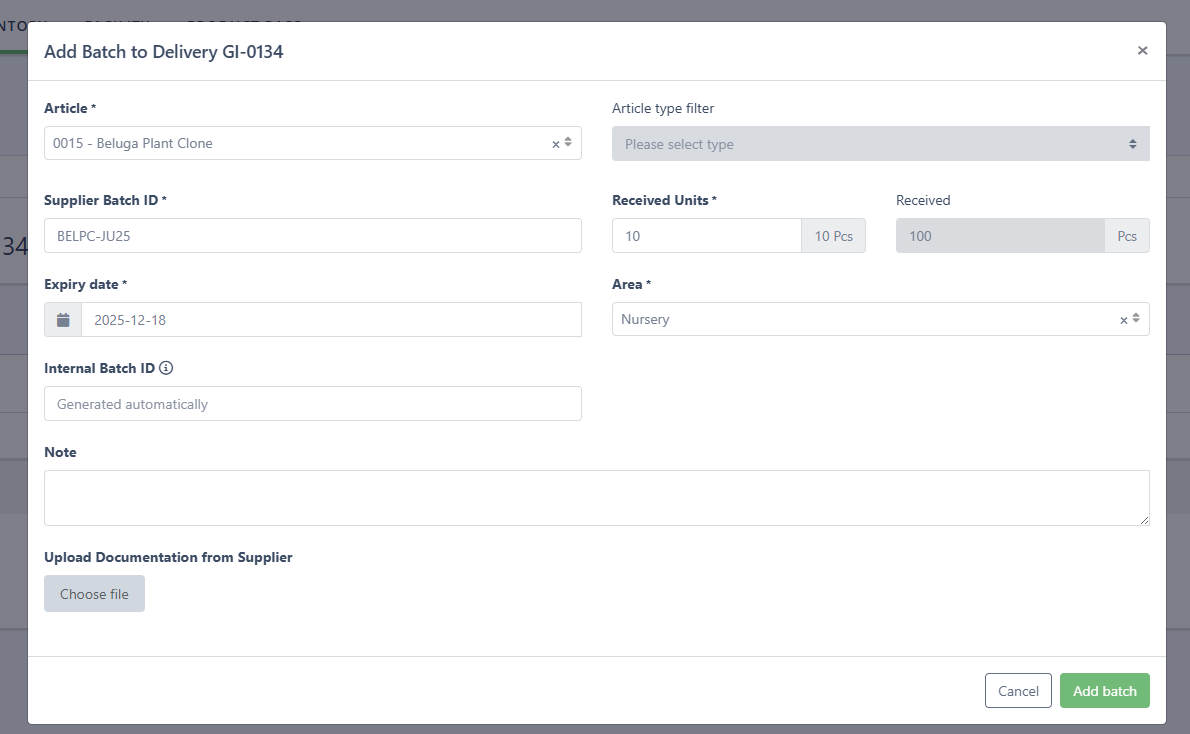Click the Area field up-down arrows
Screen dimensions: 1190x734
click(x=1136, y=319)
